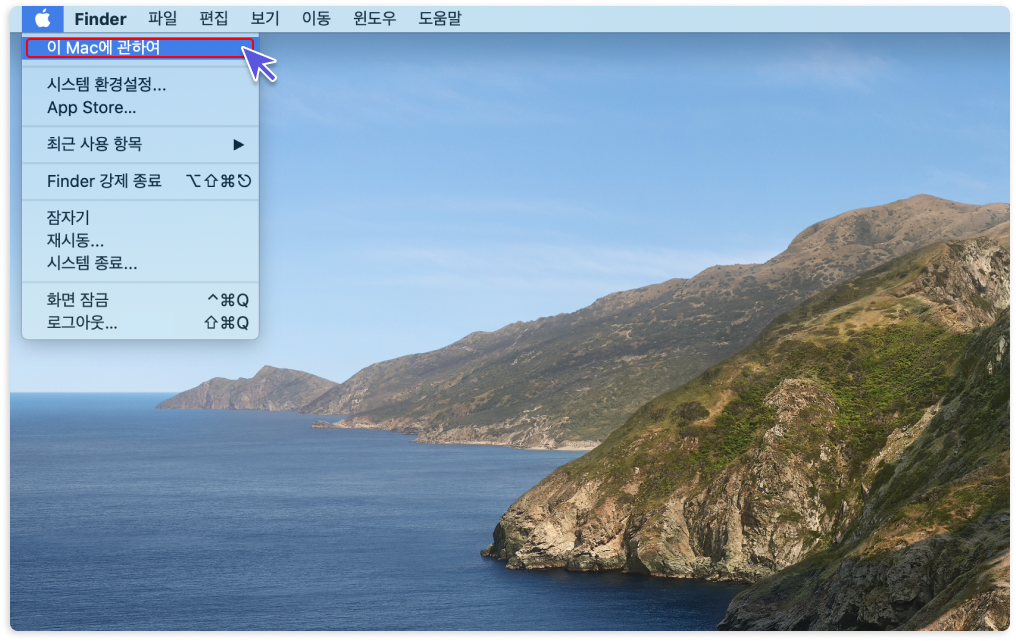The image size is (1016, 641).
Task: Select 화면 잠금
Action: pyautogui.click(x=140, y=300)
